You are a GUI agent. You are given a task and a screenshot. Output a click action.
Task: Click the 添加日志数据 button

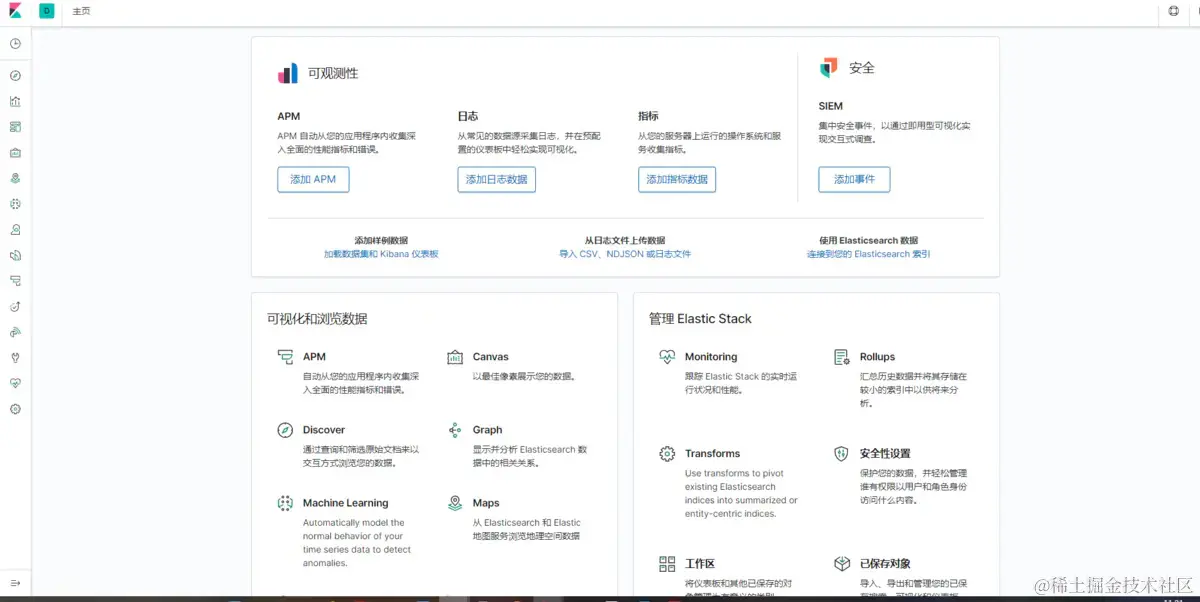pyautogui.click(x=497, y=179)
